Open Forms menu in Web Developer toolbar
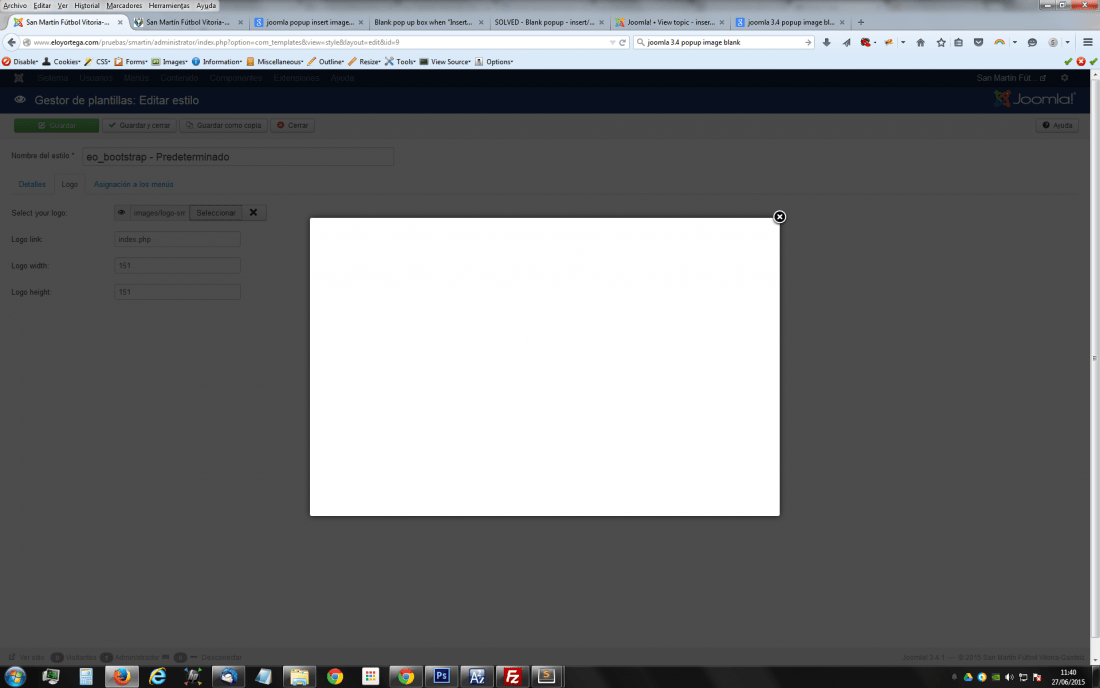Viewport: 1100px width, 688px height. pyautogui.click(x=131, y=62)
